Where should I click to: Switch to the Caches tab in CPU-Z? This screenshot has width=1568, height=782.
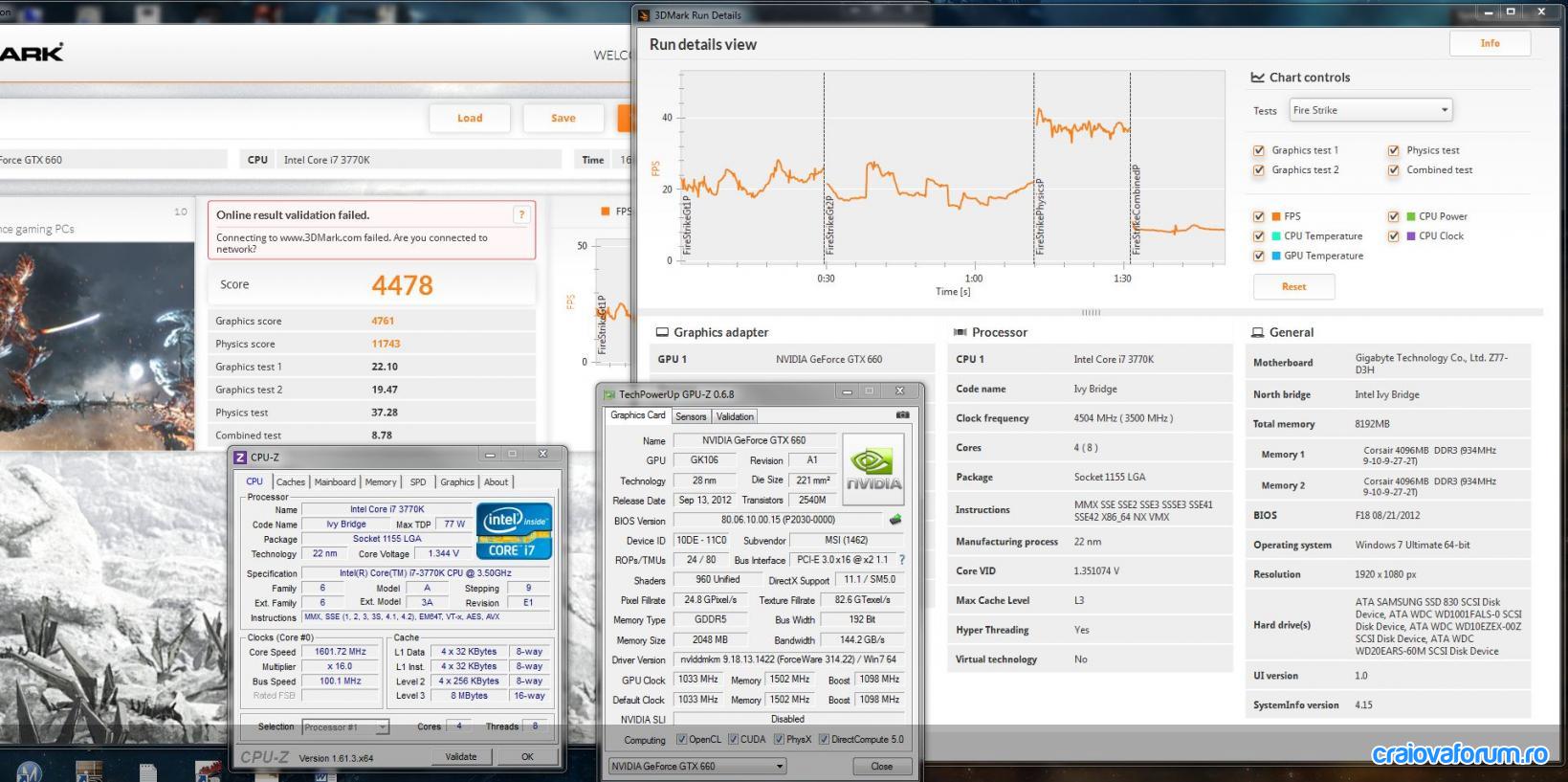click(291, 482)
